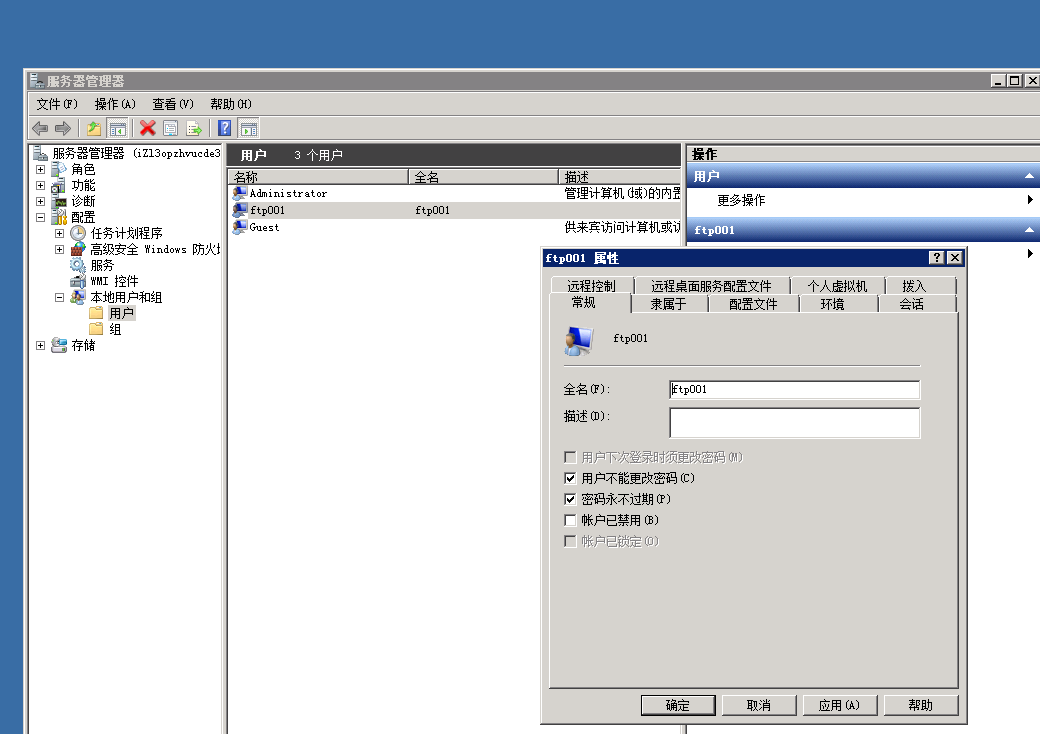The width and height of the screenshot is (1040, 734).
Task: Switch to the 隶属于 tab
Action: [x=668, y=304]
